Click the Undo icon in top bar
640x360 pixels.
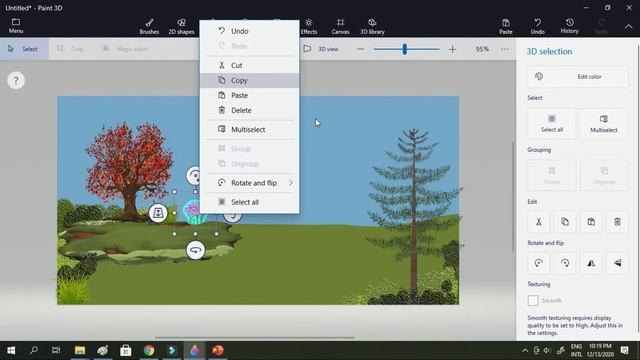(538, 26)
